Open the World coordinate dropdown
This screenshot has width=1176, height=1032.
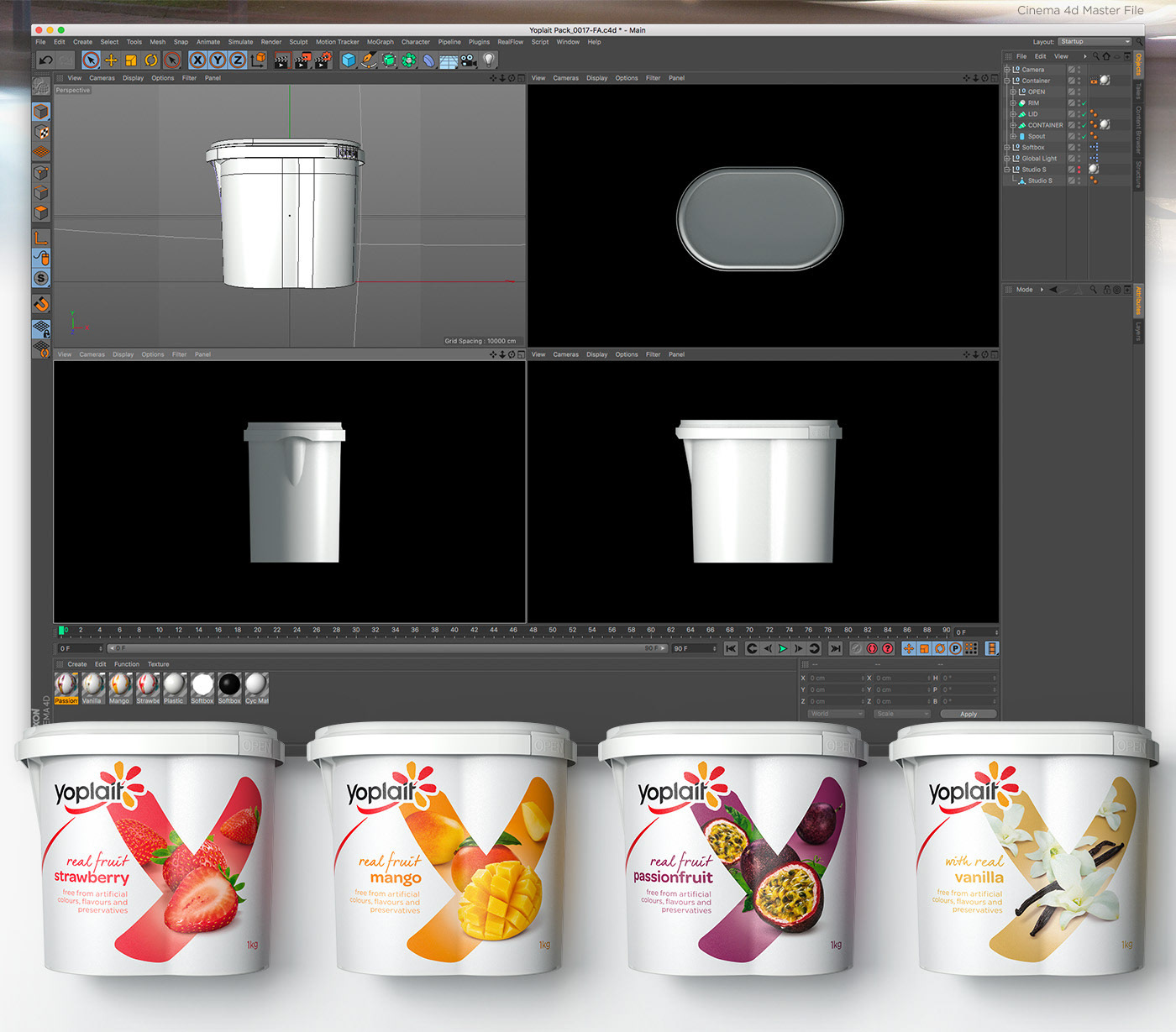(836, 714)
